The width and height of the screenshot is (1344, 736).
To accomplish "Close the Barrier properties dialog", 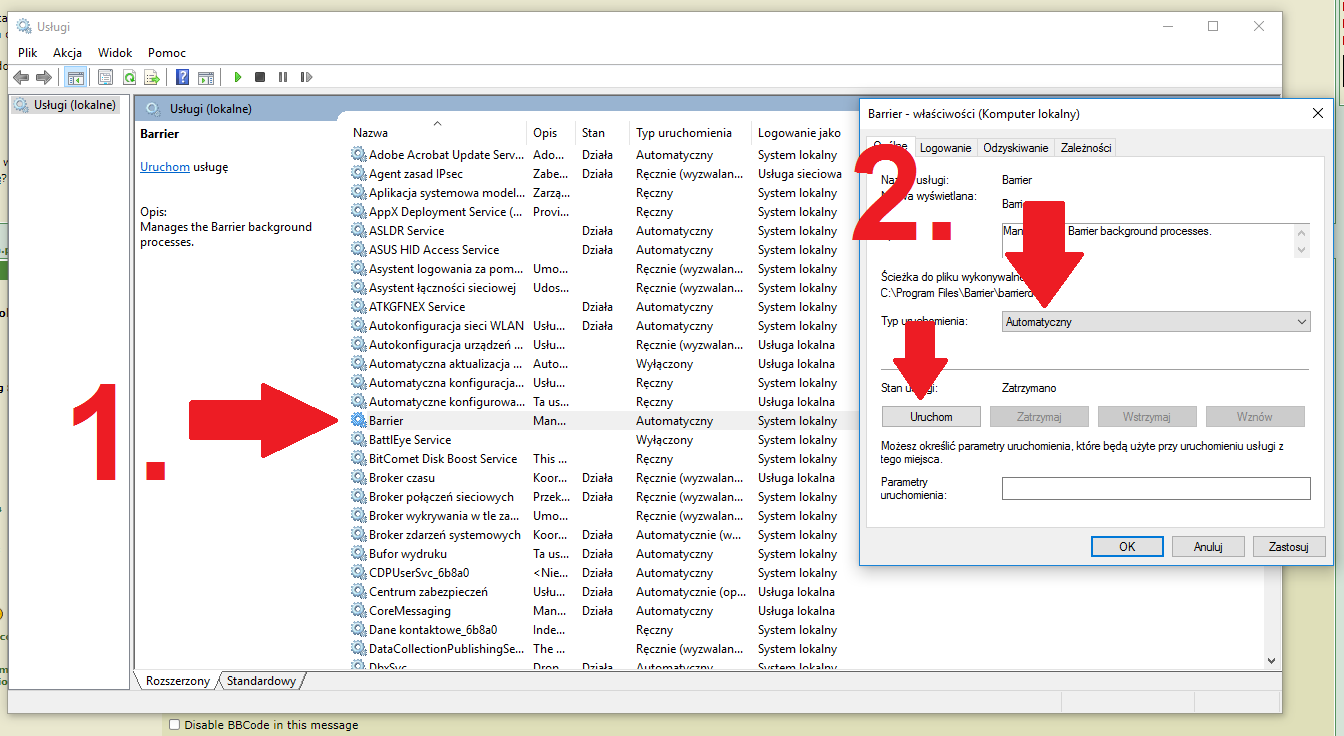I will pyautogui.click(x=1317, y=113).
